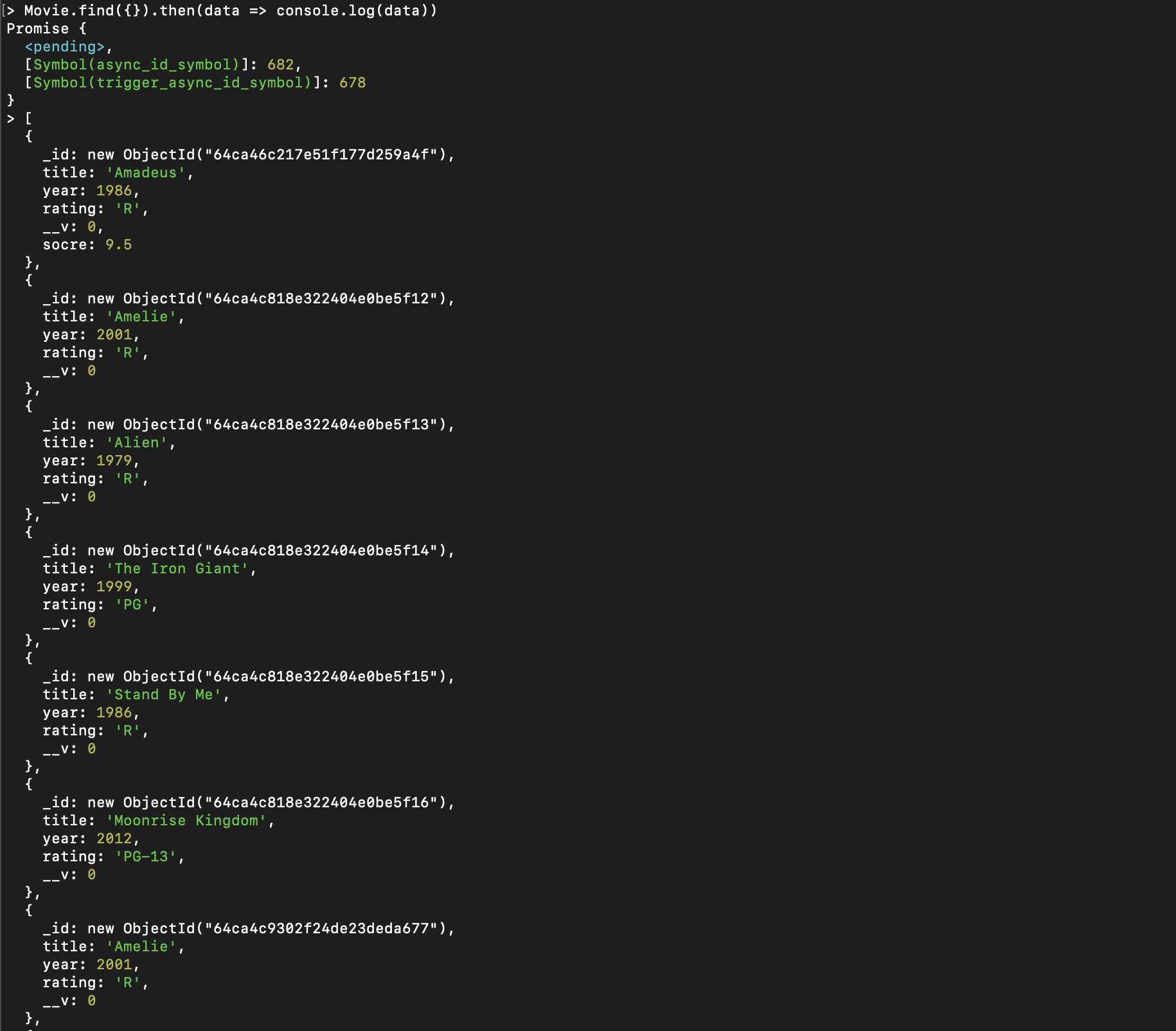This screenshot has height=1031, width=1176.
Task: Click the year value 2012
Action: 114,839
